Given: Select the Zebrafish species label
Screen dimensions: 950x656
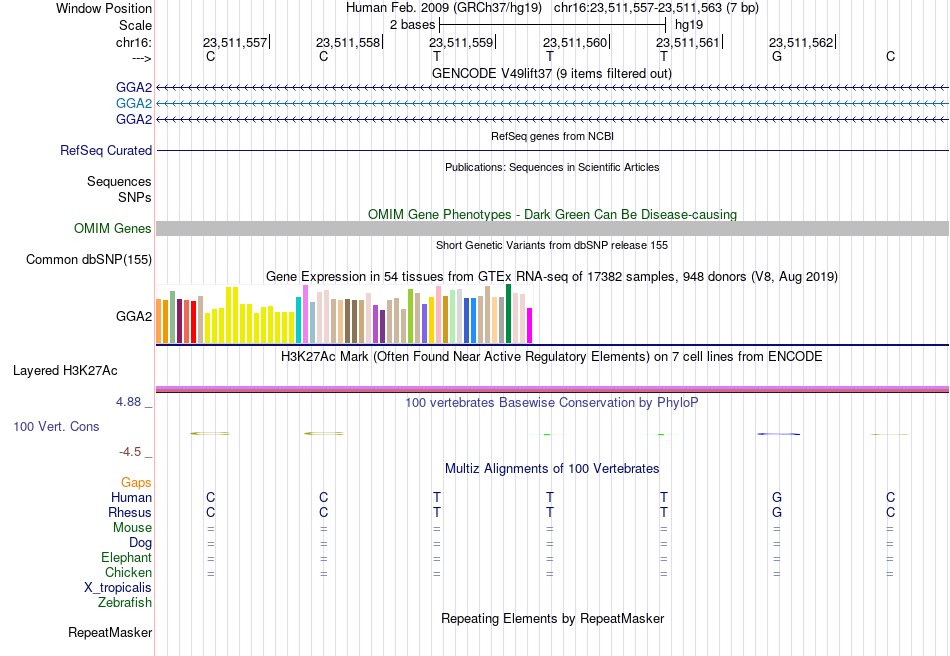Looking at the screenshot, I should (x=125, y=603).
